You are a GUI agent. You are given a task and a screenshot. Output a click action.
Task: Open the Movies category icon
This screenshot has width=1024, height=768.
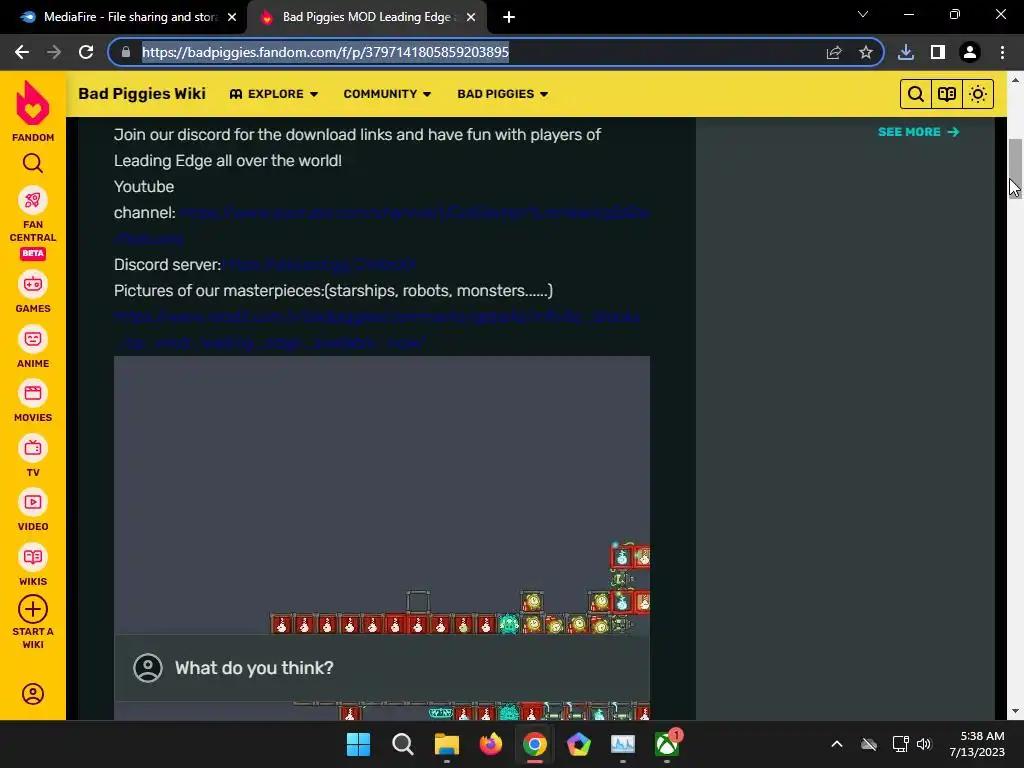pos(33,393)
